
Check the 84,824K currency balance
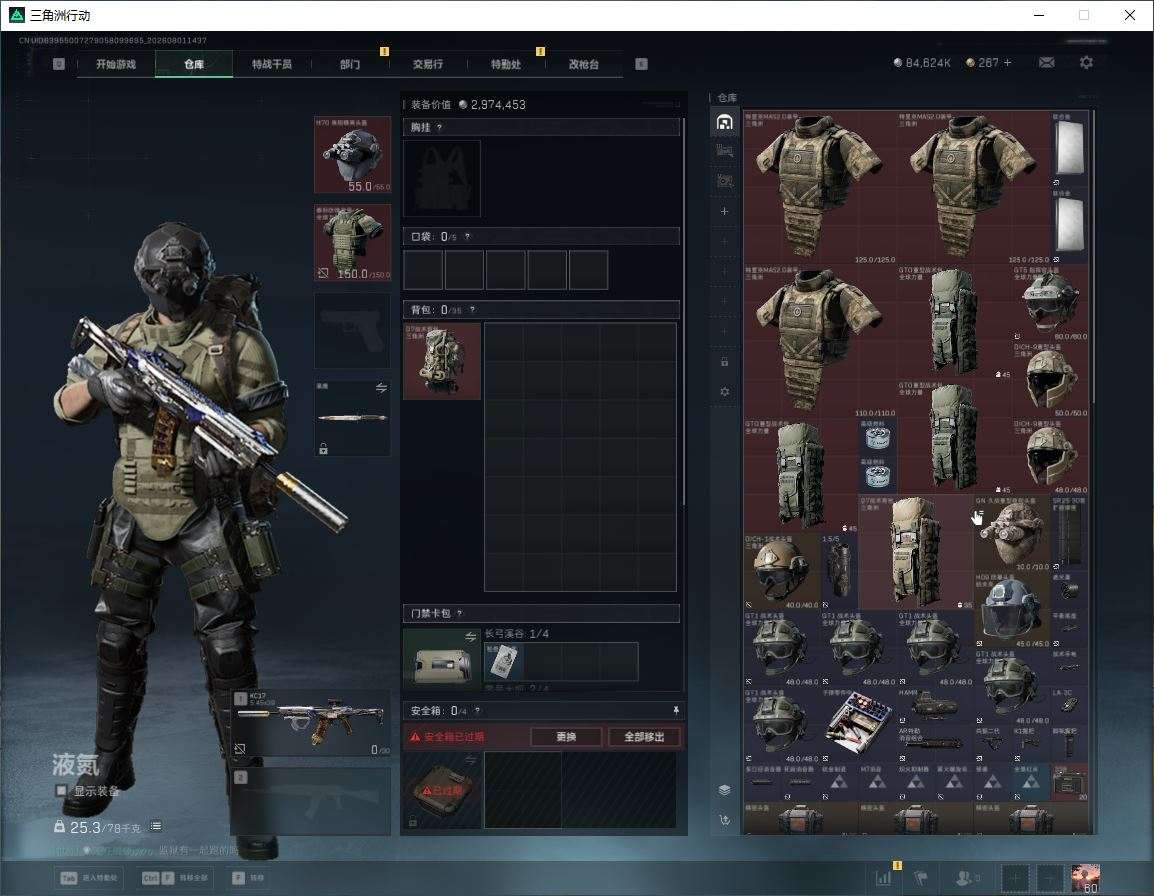(x=922, y=63)
